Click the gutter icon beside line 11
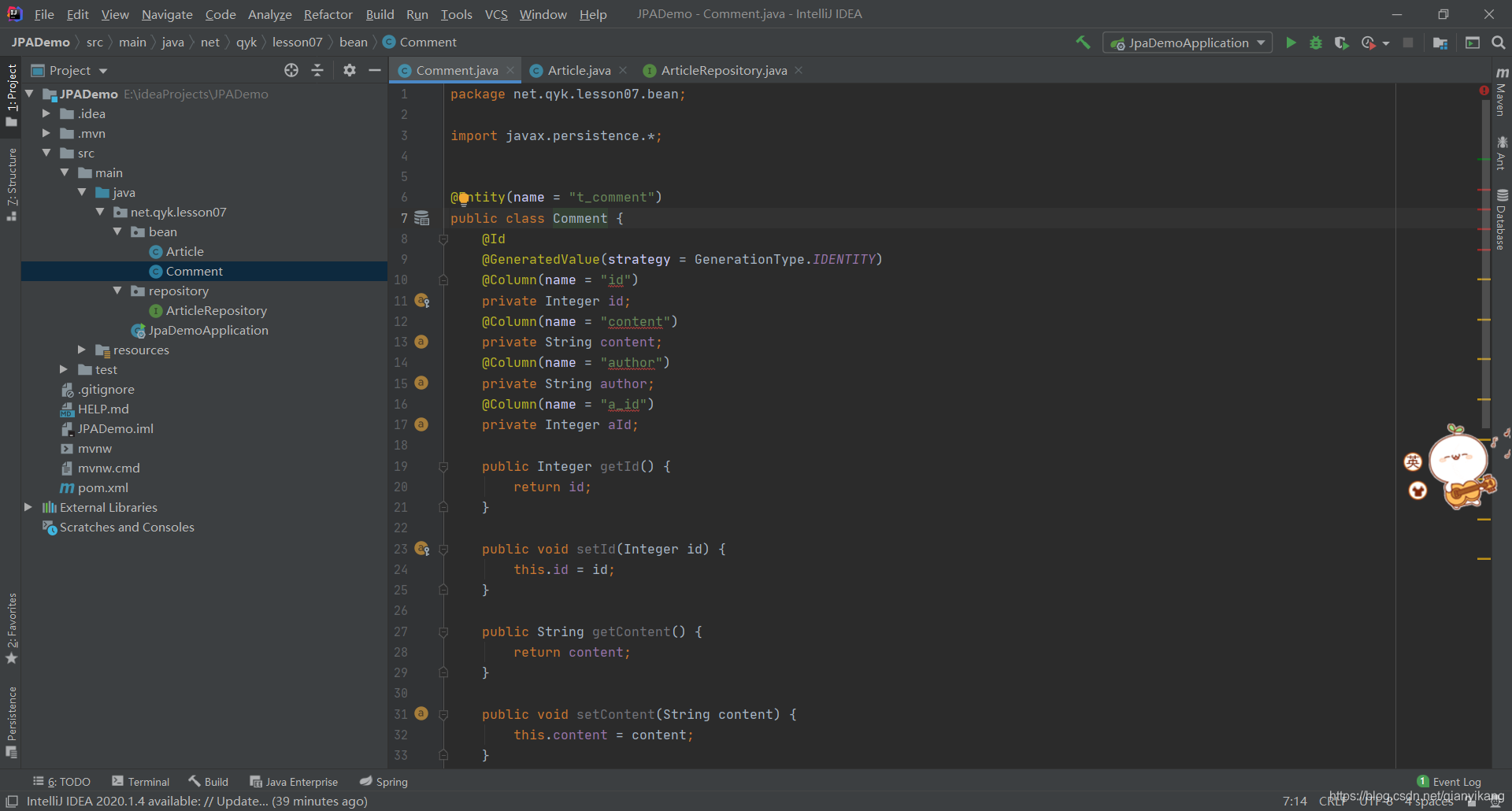This screenshot has height=811, width=1512. pos(422,301)
